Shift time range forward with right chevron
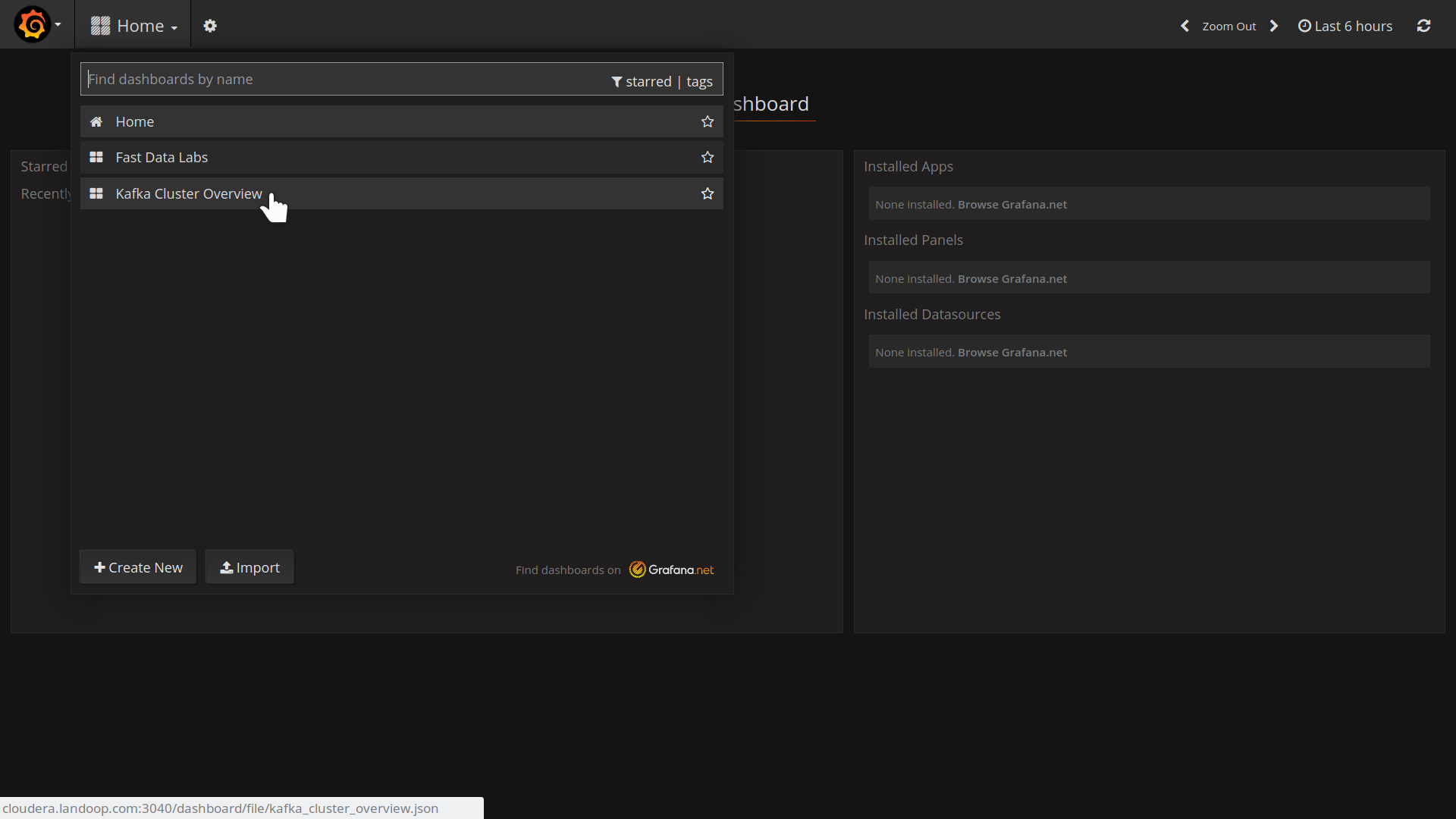This screenshot has width=1456, height=819. click(x=1274, y=26)
